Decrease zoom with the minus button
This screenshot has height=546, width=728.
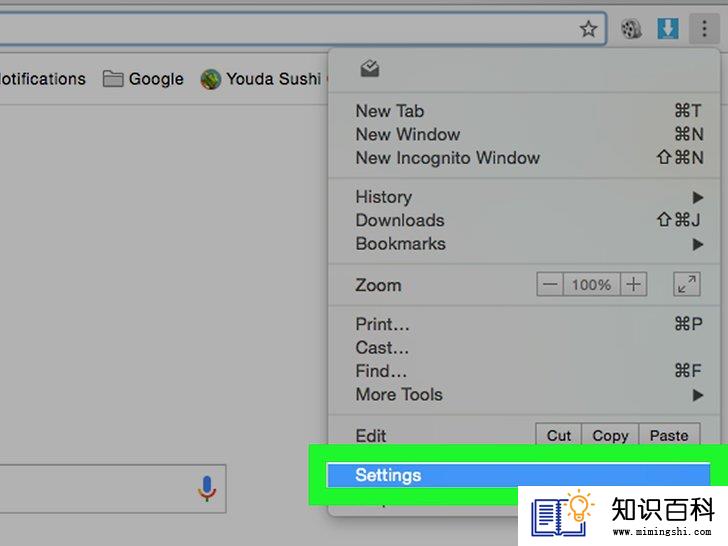point(550,284)
